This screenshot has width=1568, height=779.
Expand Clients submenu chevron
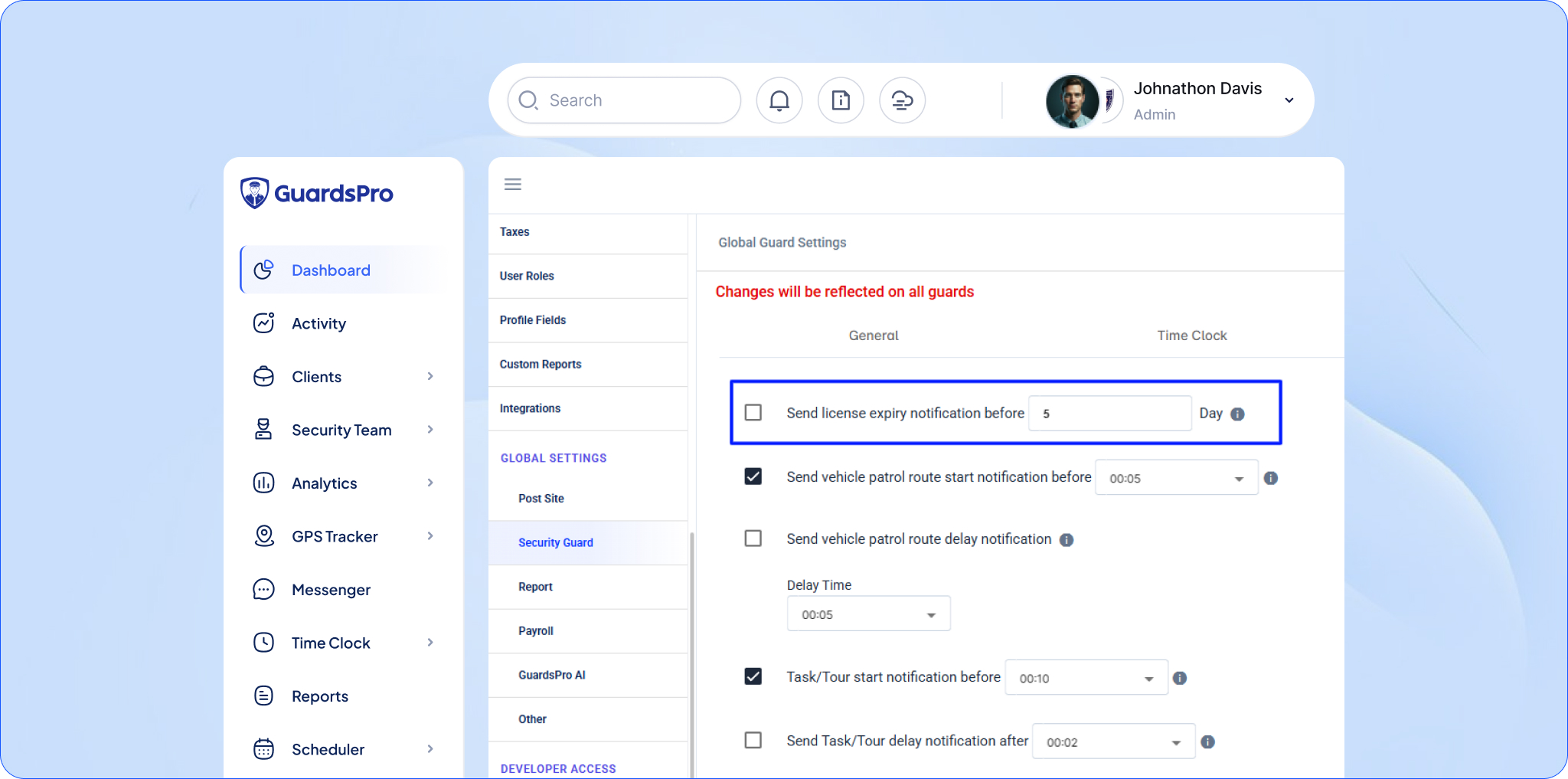pos(430,376)
